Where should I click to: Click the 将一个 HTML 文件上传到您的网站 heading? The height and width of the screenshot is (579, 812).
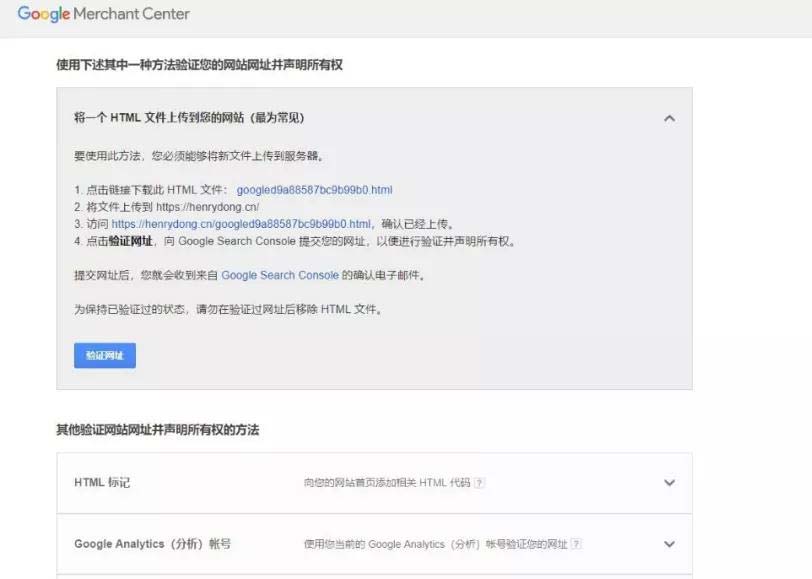click(x=189, y=118)
